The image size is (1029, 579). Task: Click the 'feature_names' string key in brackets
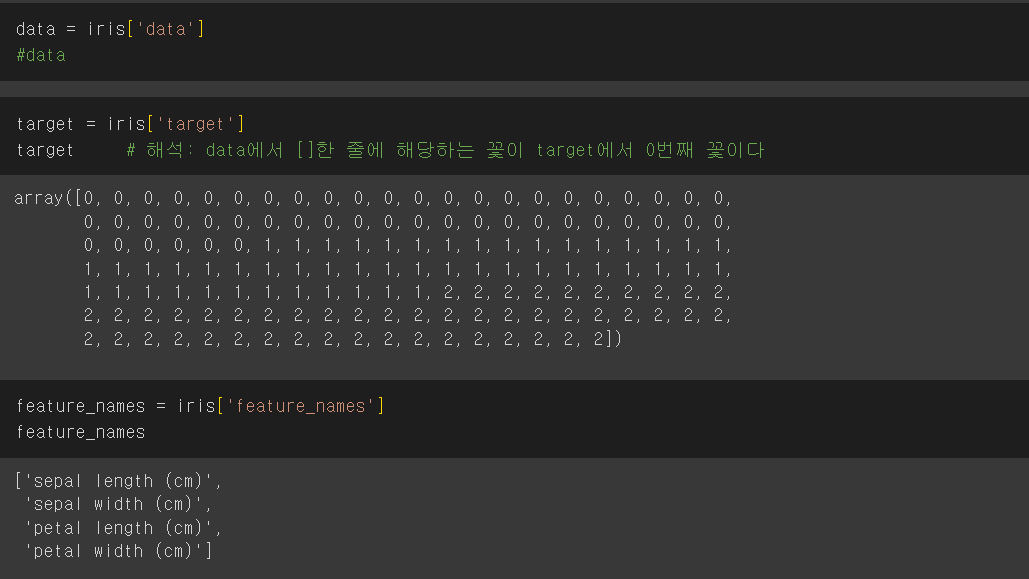(x=301, y=406)
